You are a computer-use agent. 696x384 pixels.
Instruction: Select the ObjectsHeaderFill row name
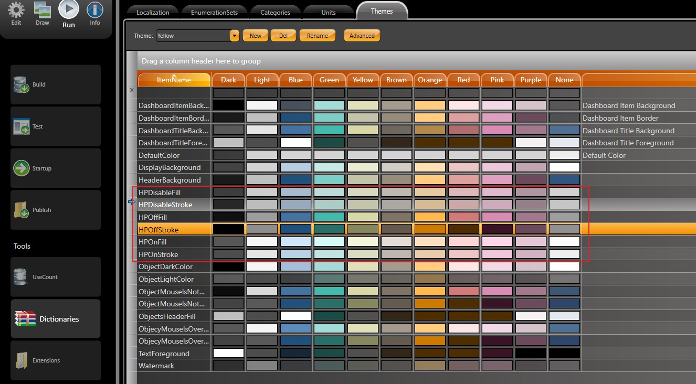(167, 317)
